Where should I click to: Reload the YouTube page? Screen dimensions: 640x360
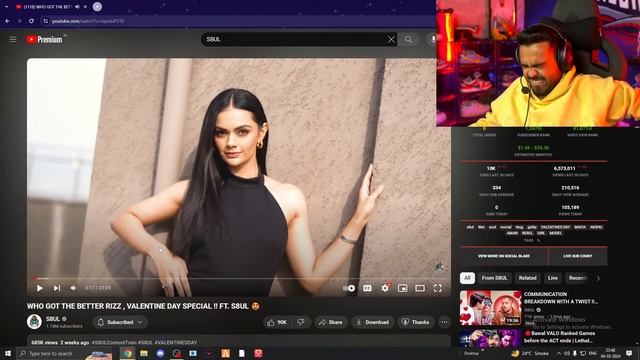point(31,21)
